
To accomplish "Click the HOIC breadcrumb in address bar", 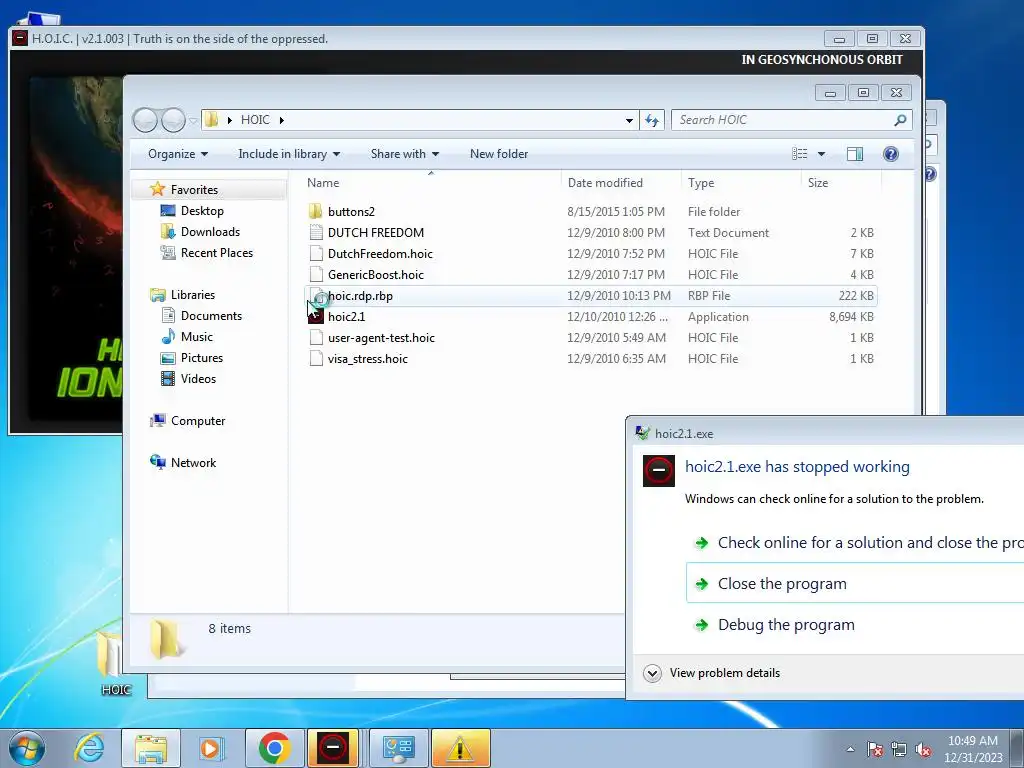I will (x=255, y=120).
